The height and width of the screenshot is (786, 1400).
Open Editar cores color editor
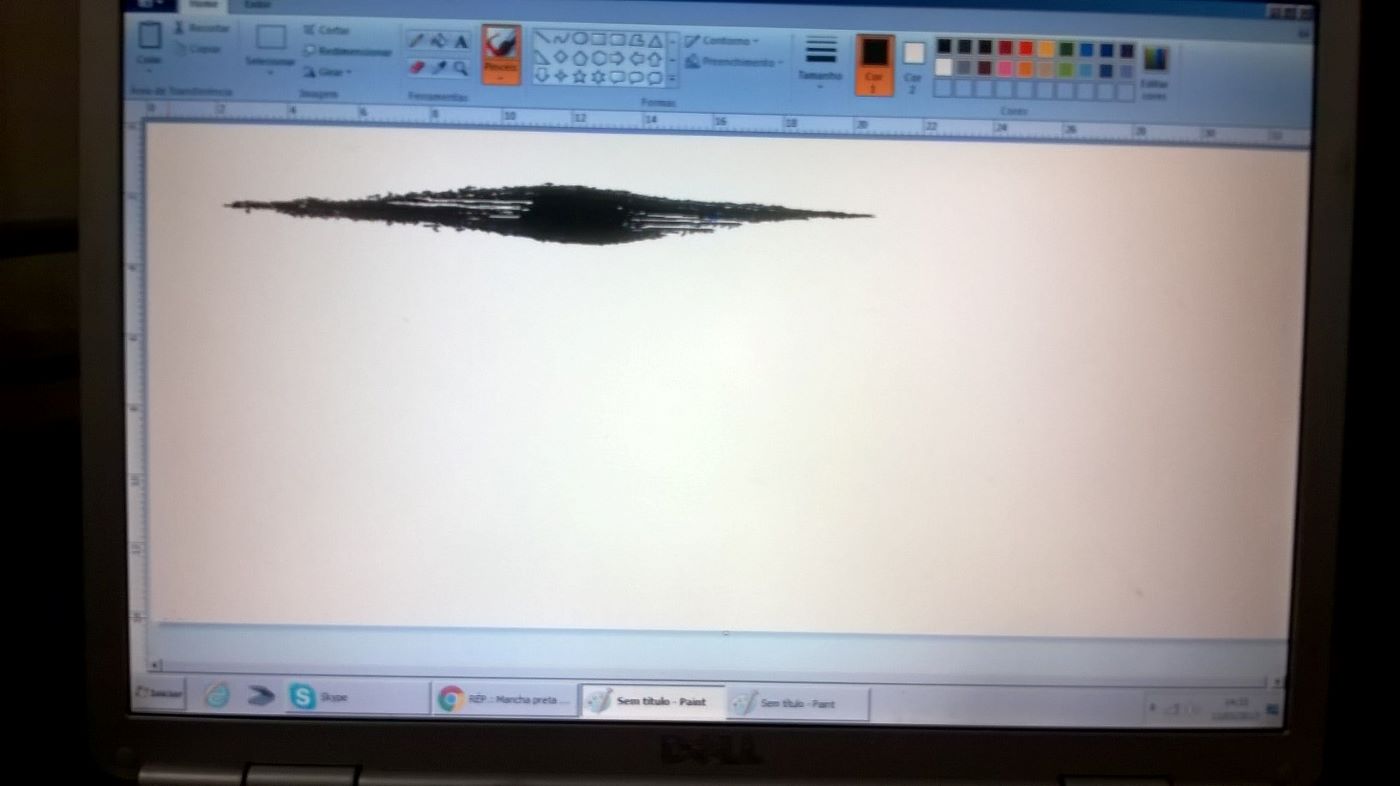[1155, 73]
